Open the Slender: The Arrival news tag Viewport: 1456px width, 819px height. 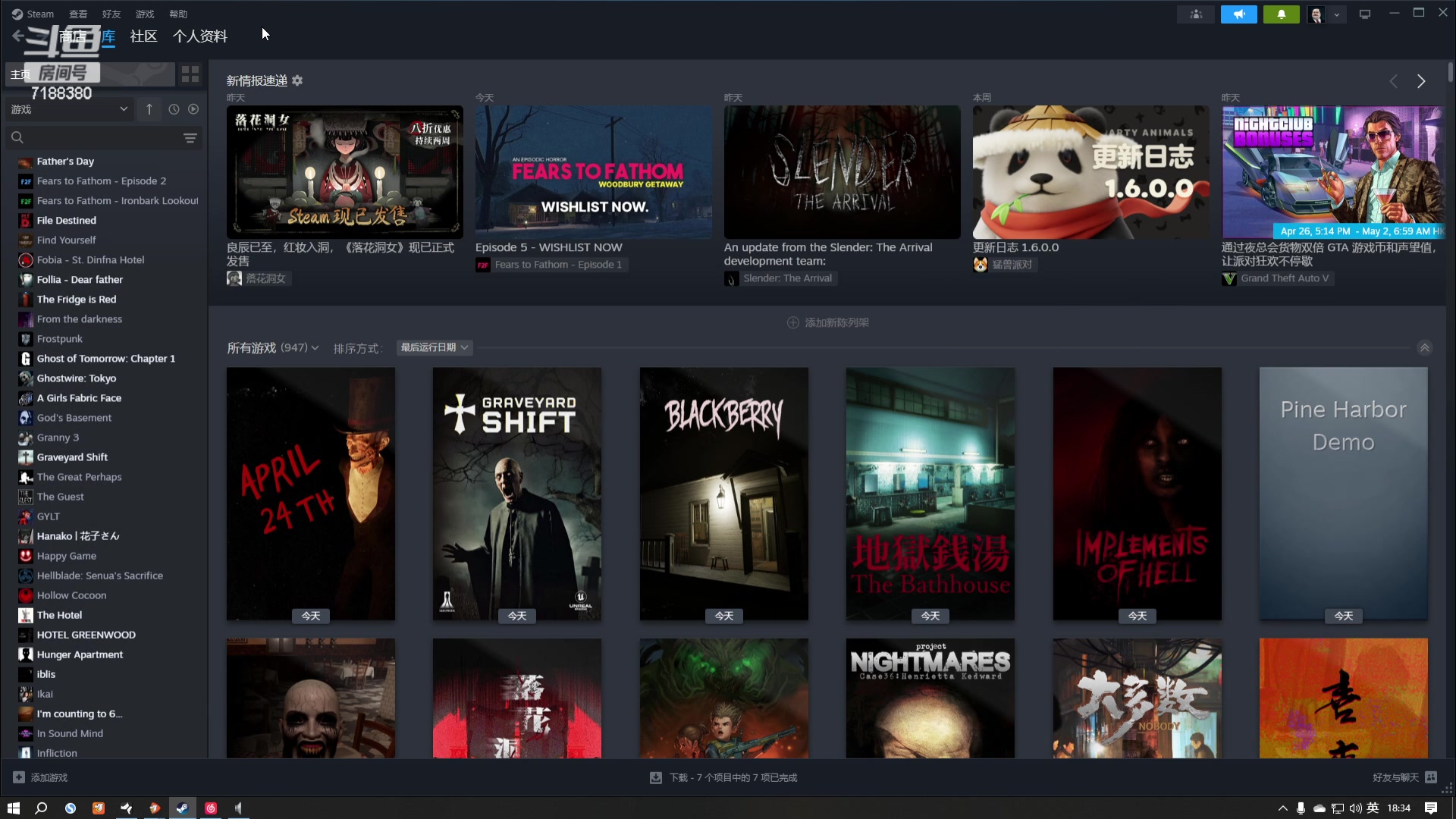pos(780,278)
